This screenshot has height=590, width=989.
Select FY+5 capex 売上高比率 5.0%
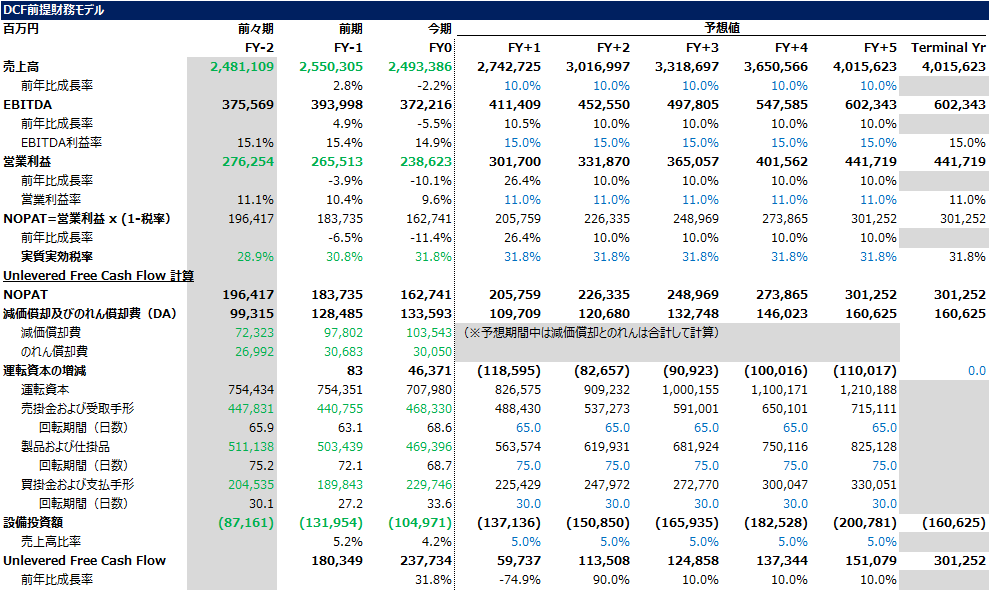[881, 541]
